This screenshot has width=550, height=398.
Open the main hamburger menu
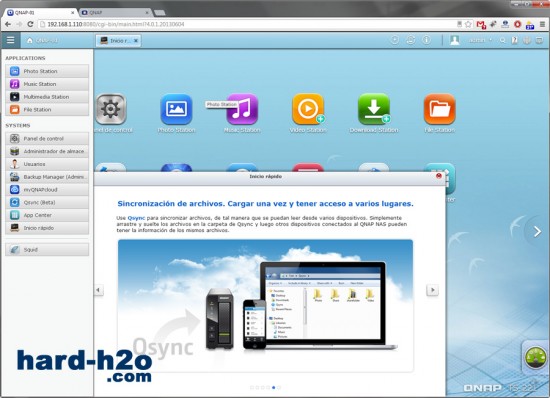coord(11,40)
